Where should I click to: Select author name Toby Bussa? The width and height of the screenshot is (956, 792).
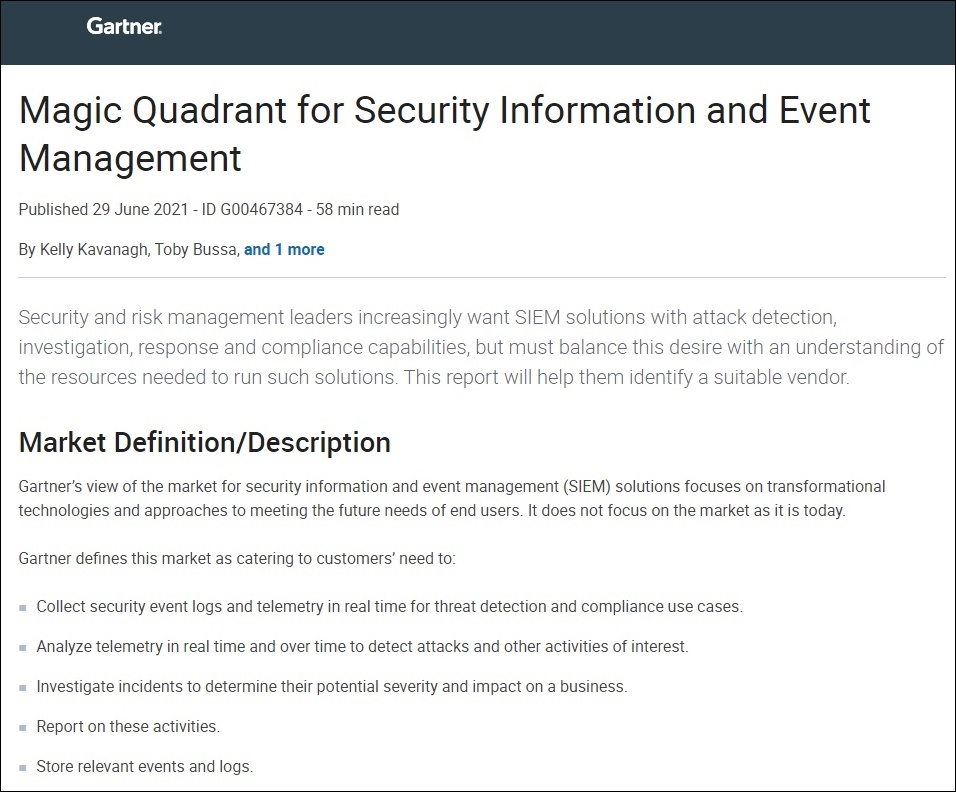(x=196, y=250)
